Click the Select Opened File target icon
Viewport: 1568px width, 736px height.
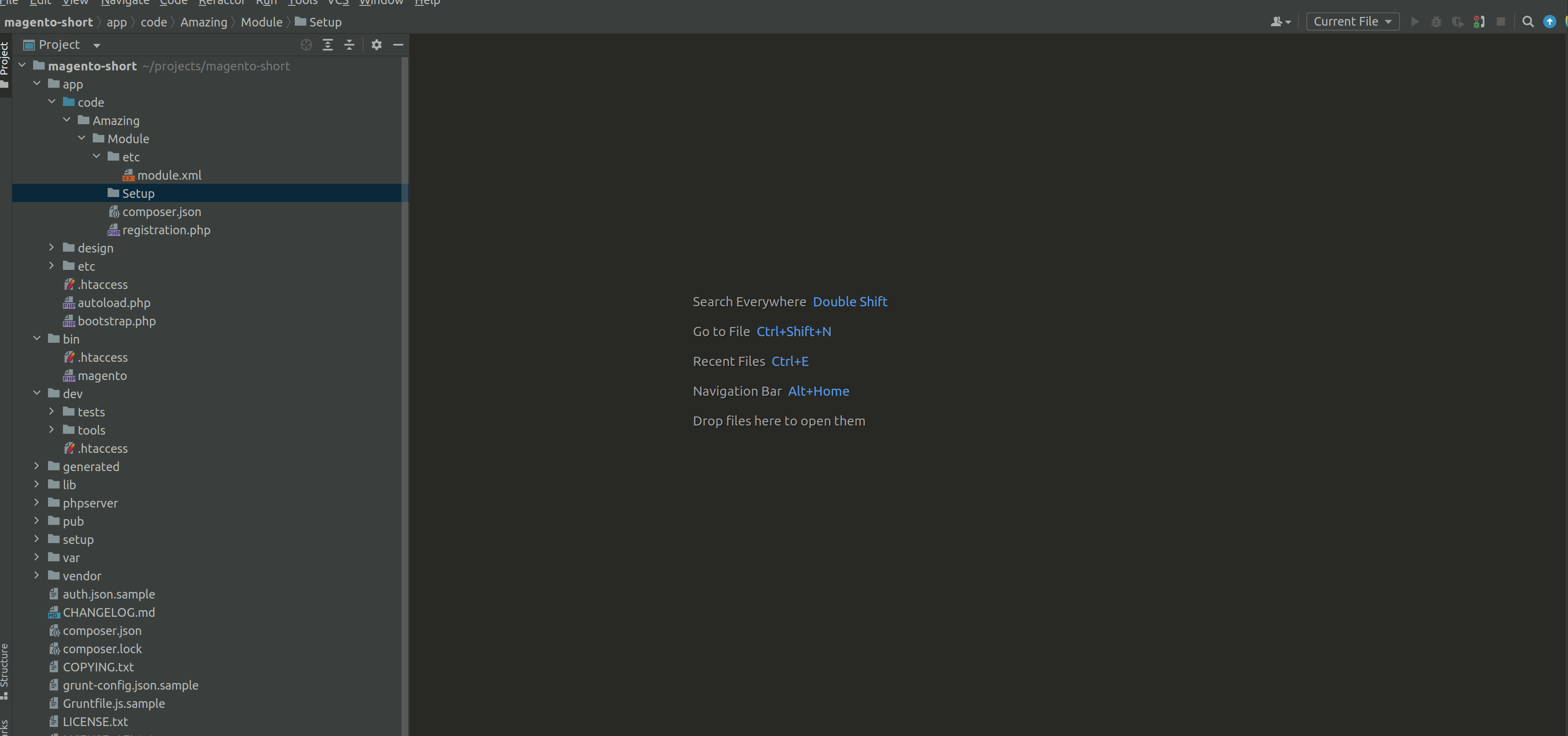tap(306, 44)
